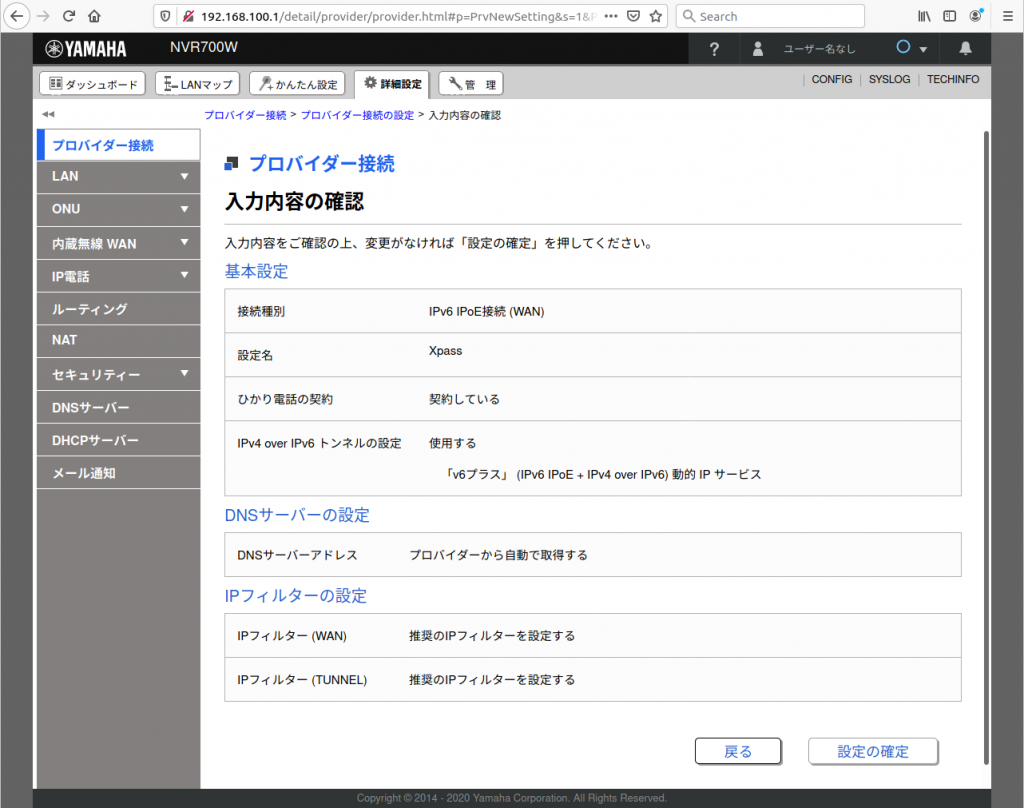The image size is (1024, 808).
Task: Open the Firefox account icon
Action: pyautogui.click(x=976, y=16)
